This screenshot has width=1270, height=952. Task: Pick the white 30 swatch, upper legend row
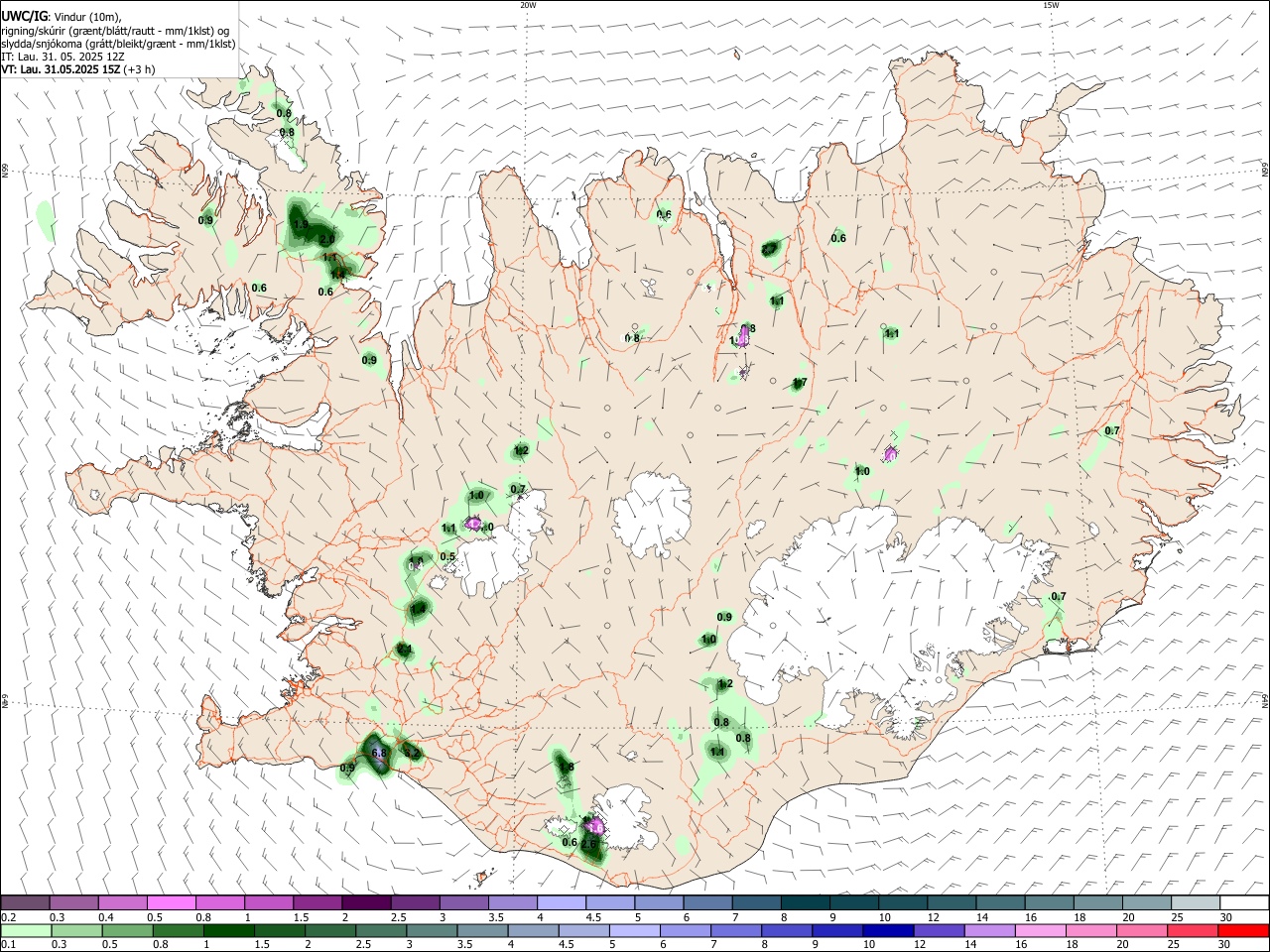click(x=1243, y=903)
